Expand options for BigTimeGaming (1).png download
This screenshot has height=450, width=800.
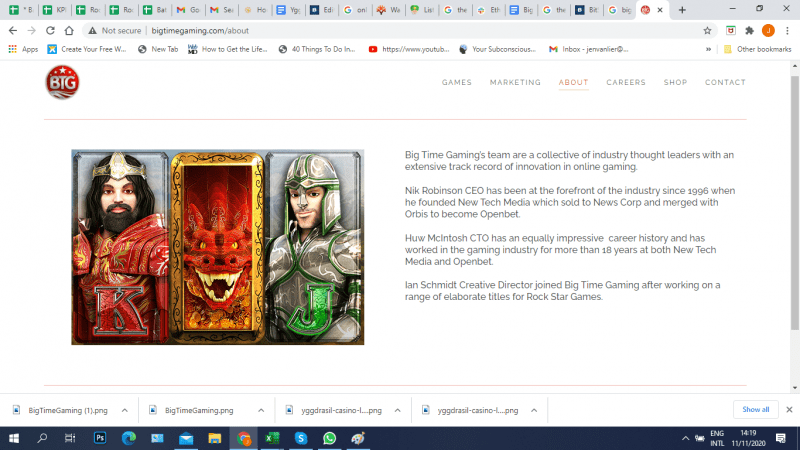point(124,410)
